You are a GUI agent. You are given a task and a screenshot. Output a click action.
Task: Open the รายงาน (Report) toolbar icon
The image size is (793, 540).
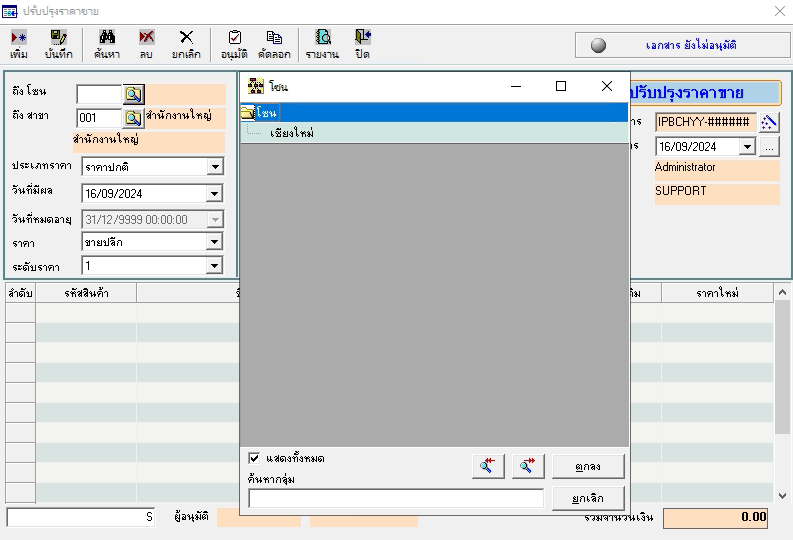[322, 44]
